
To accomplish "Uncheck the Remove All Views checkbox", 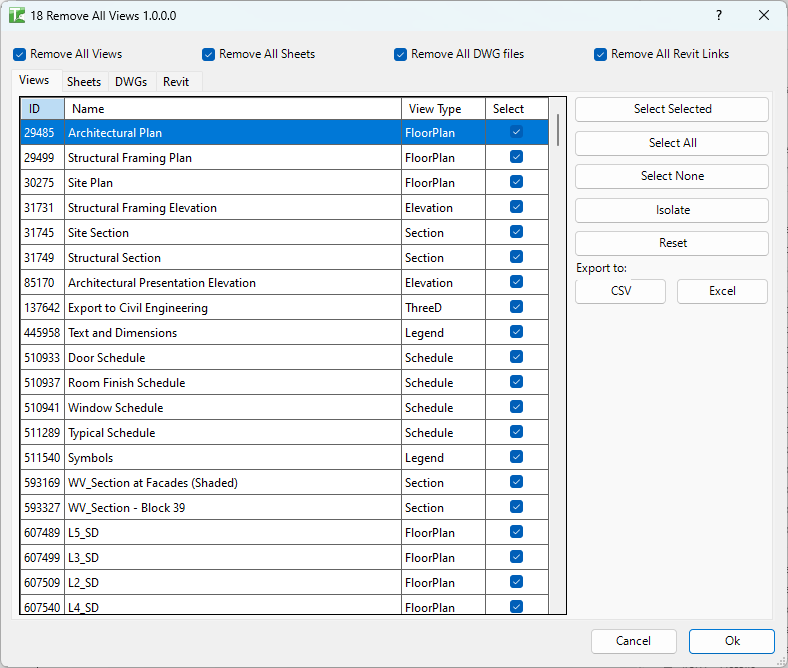I will coord(20,54).
